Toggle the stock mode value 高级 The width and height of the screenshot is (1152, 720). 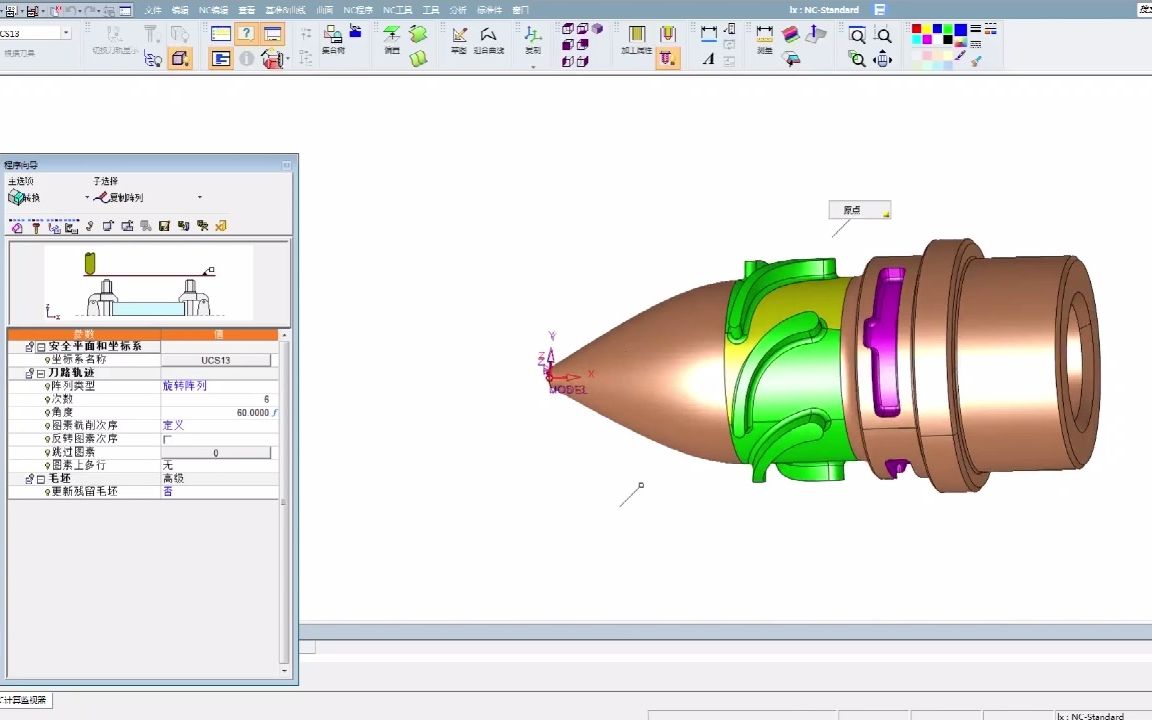(x=173, y=478)
